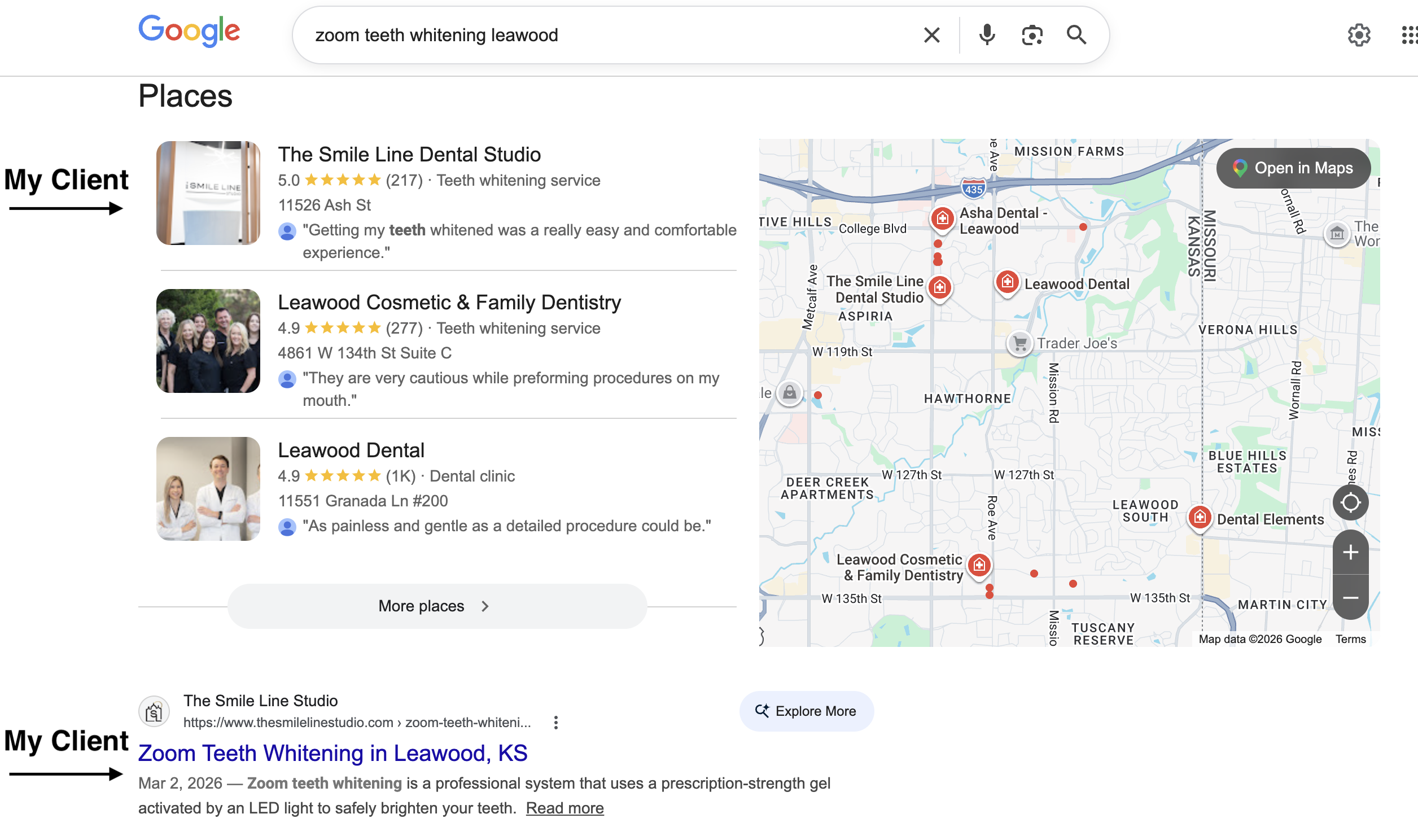Click inside the search input field

coord(623,34)
